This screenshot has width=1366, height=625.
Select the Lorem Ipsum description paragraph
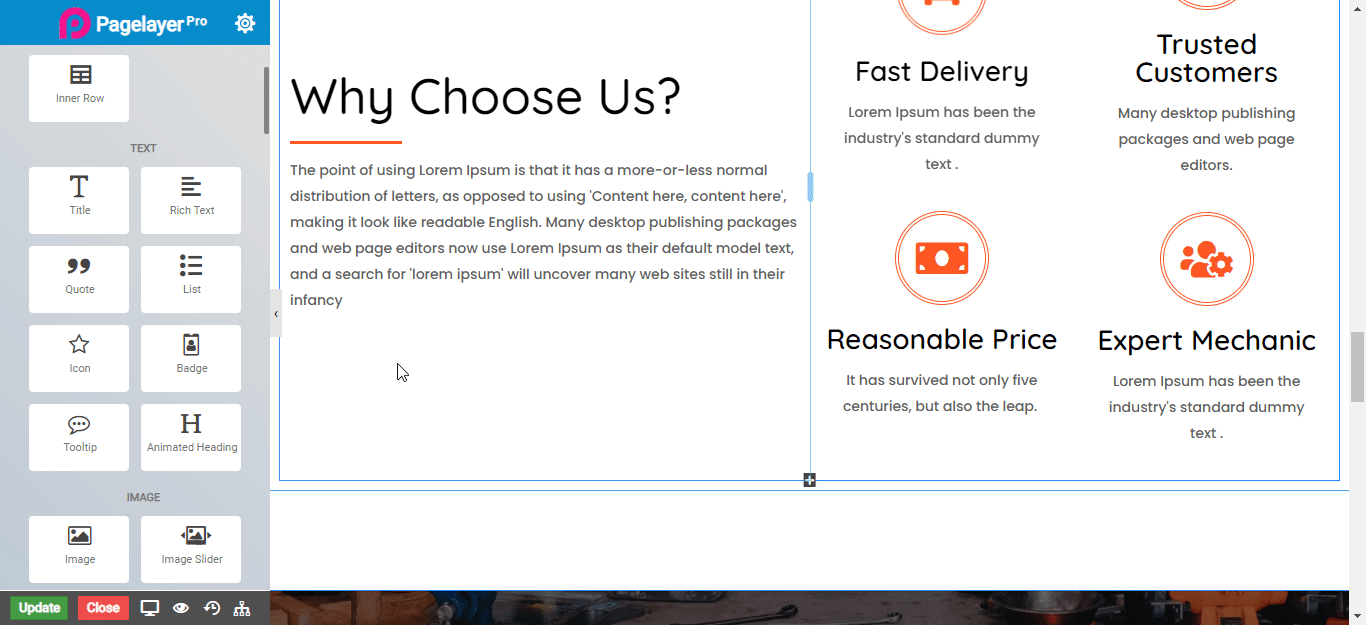544,235
